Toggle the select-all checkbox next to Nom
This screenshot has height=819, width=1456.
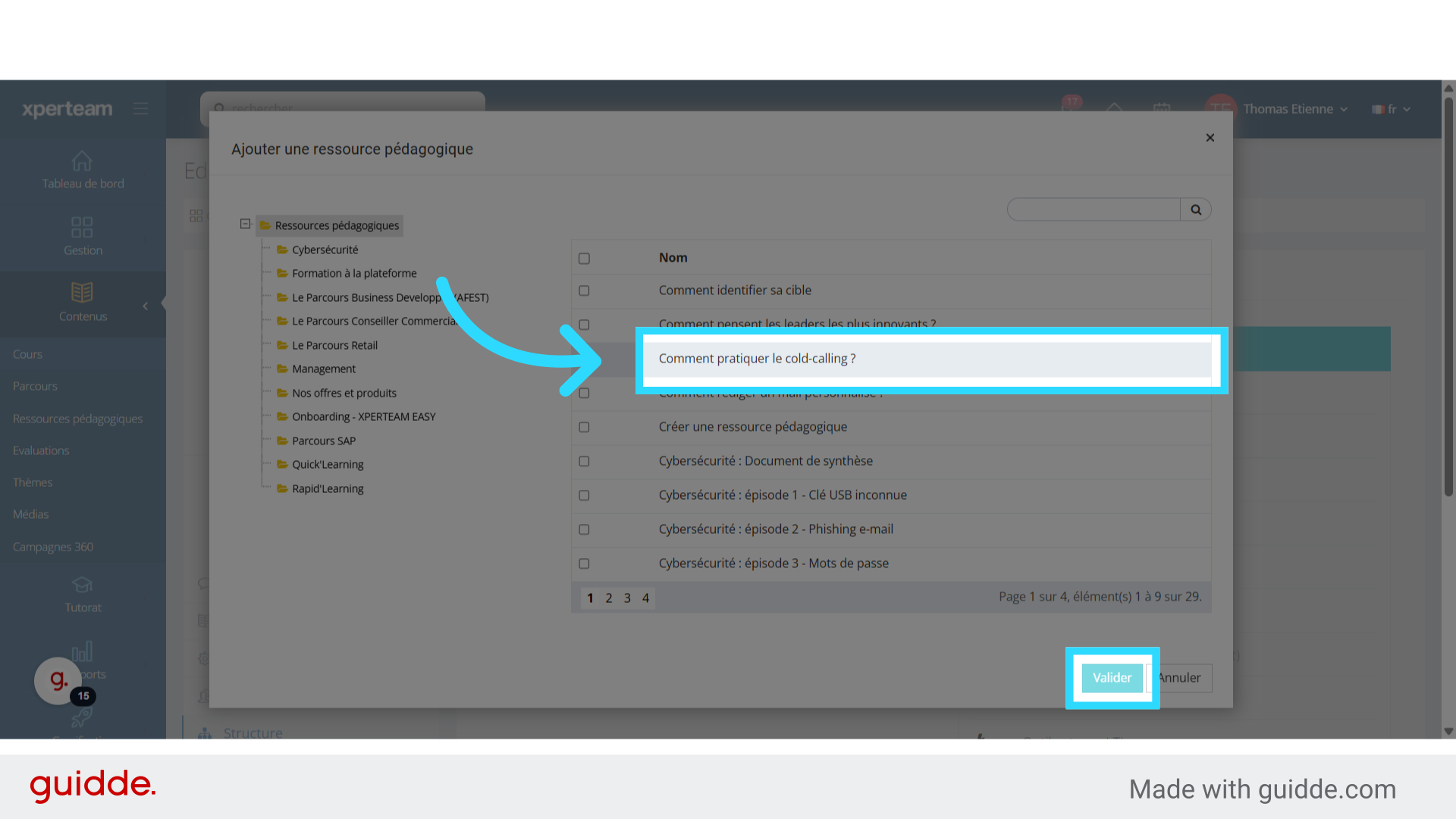(x=584, y=259)
